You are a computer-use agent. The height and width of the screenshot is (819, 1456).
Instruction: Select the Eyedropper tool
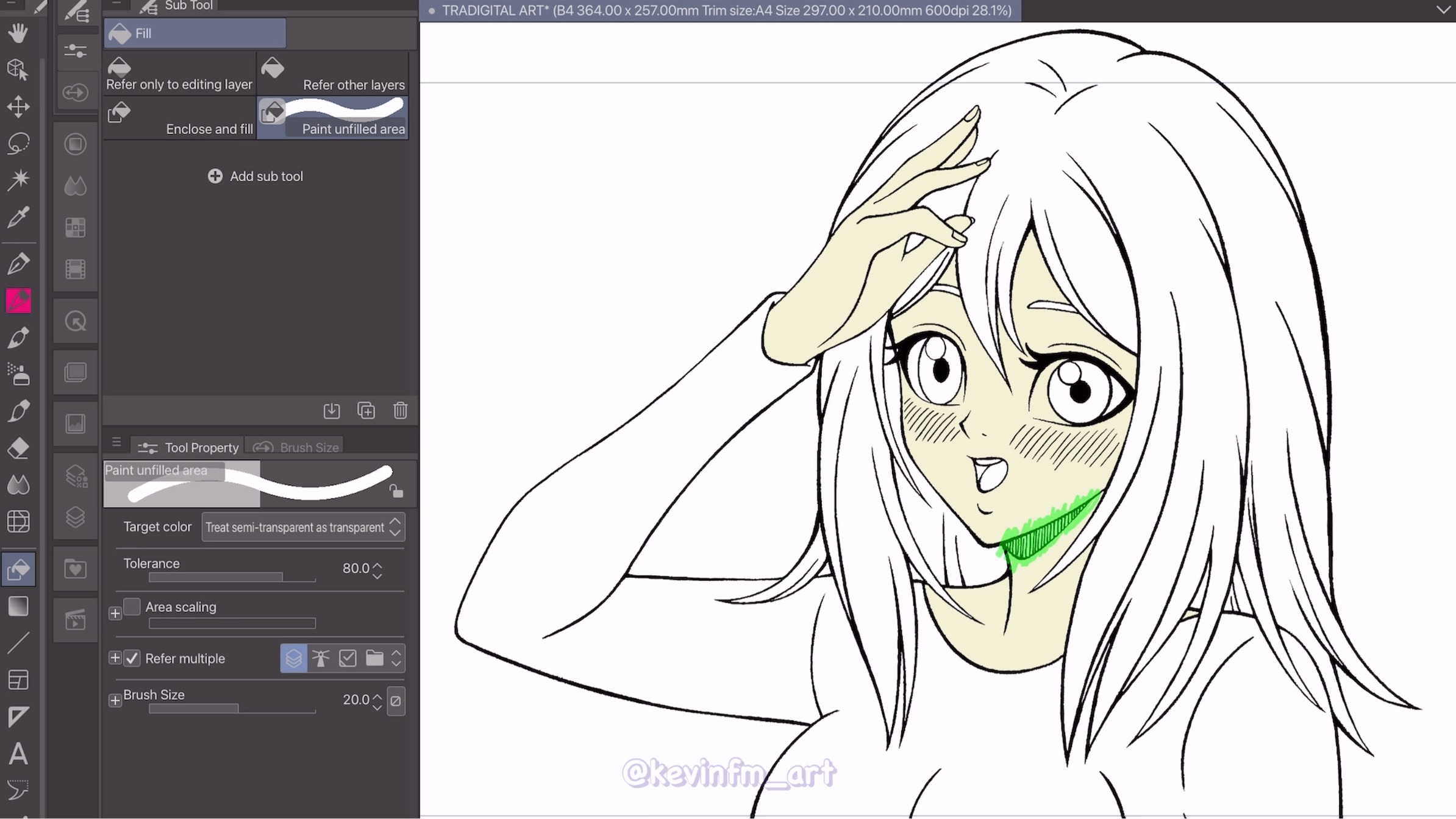18,216
